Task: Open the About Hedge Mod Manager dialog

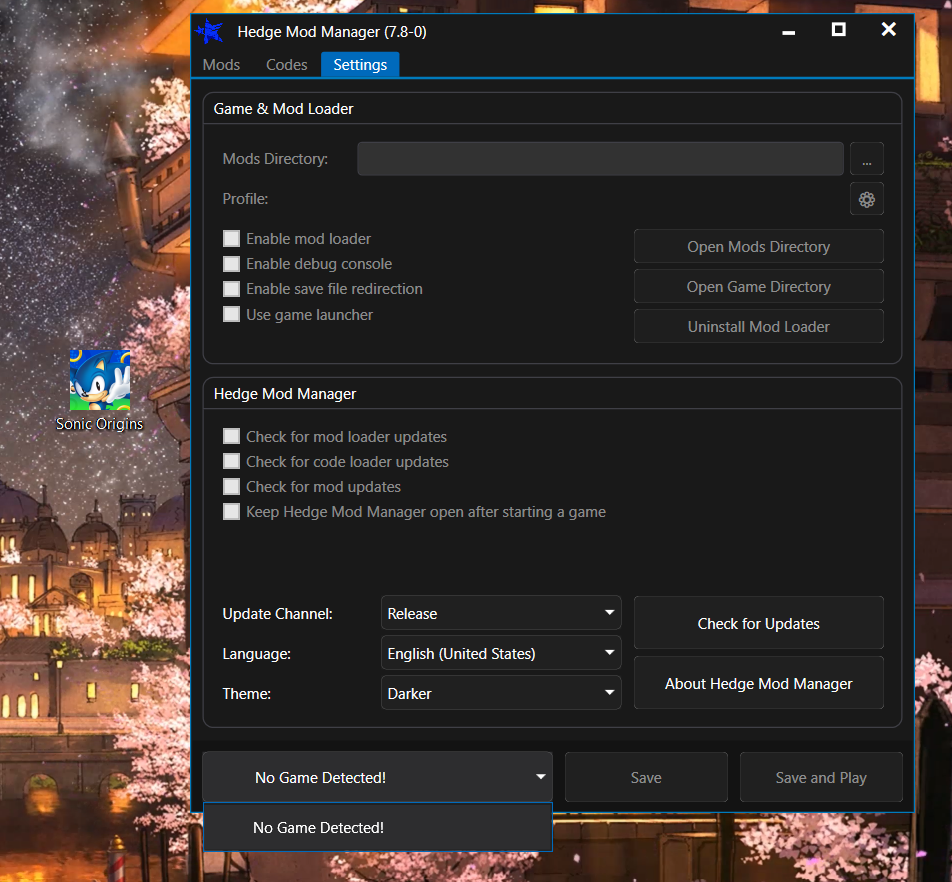Action: tap(758, 683)
